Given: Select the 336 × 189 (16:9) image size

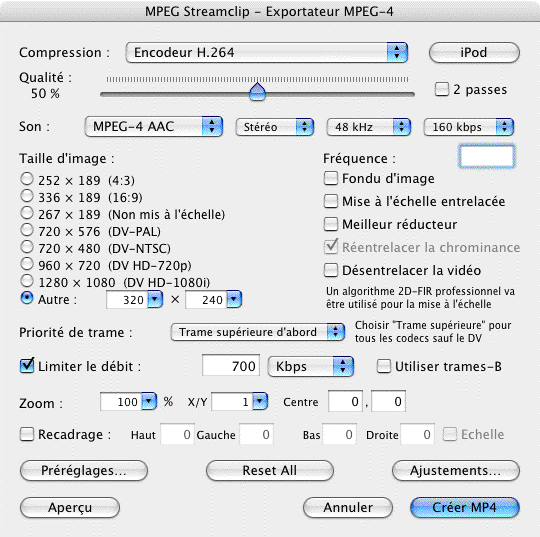Looking at the screenshot, I should (x=27, y=196).
